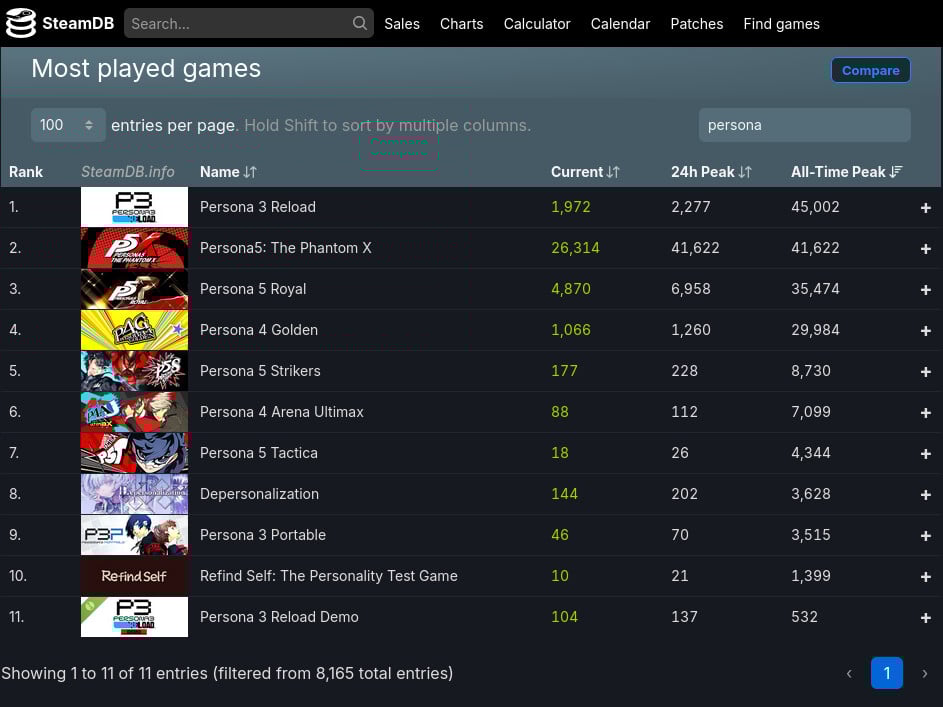Sort table by 24h Peak column
Viewport: 943px width, 707px height.
711,172
